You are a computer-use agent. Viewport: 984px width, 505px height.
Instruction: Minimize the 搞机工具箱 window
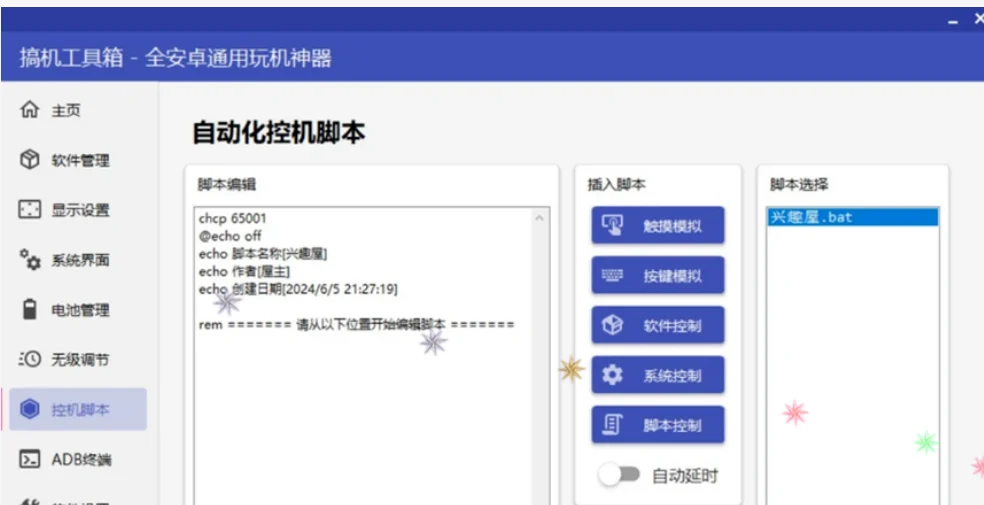953,21
